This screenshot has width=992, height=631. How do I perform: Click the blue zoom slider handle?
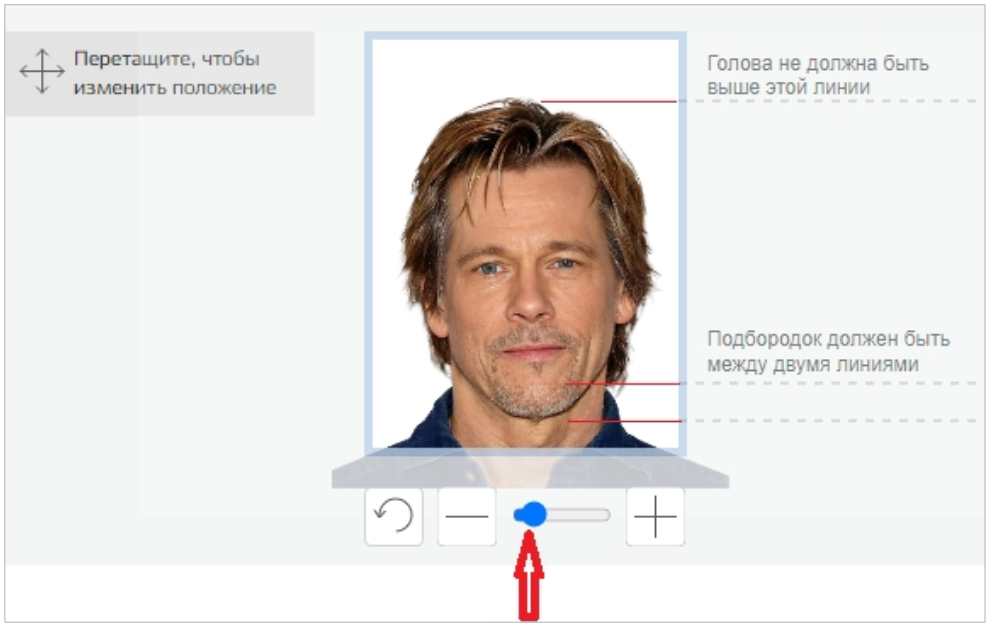(x=533, y=515)
